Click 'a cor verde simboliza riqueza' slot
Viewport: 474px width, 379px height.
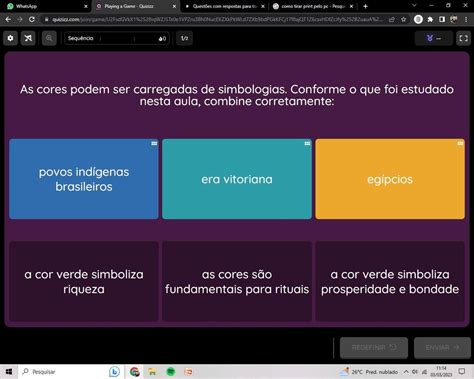[84, 281]
